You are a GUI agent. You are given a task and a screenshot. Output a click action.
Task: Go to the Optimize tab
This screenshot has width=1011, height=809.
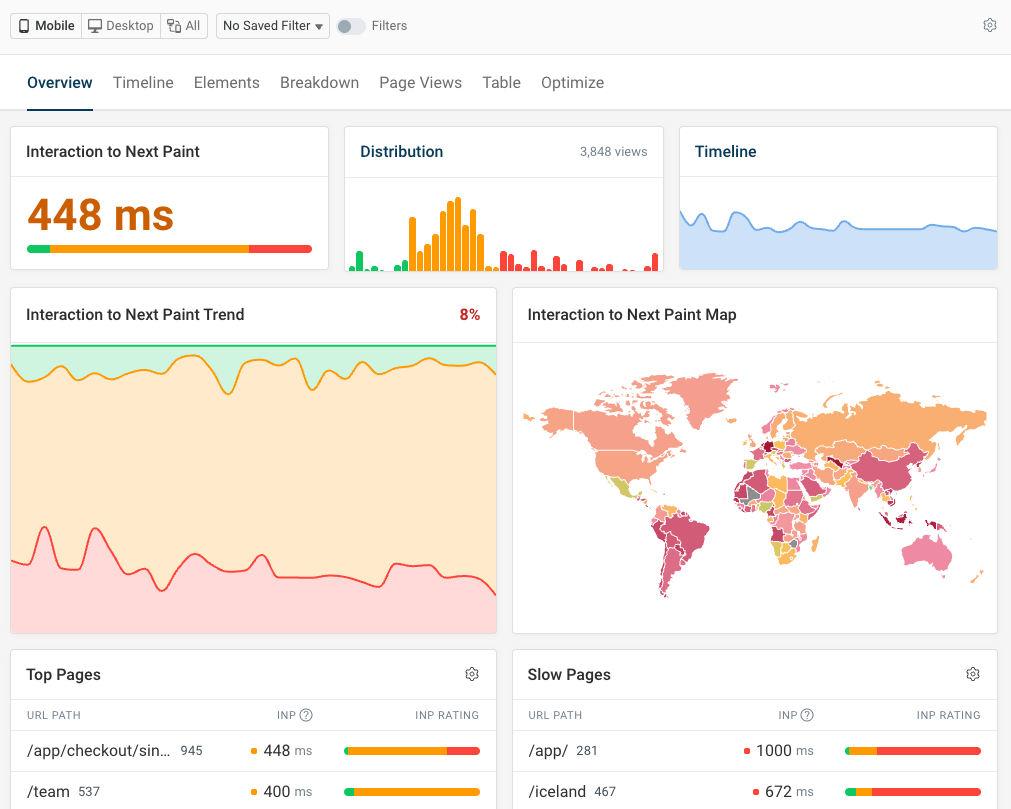[x=572, y=83]
